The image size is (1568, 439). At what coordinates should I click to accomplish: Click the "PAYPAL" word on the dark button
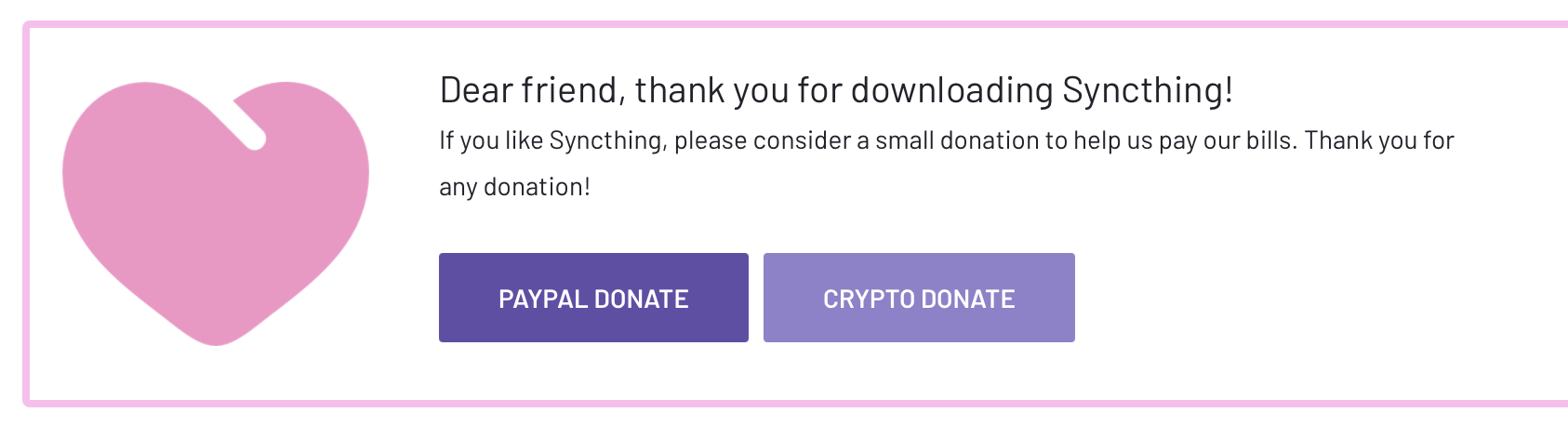click(x=542, y=299)
